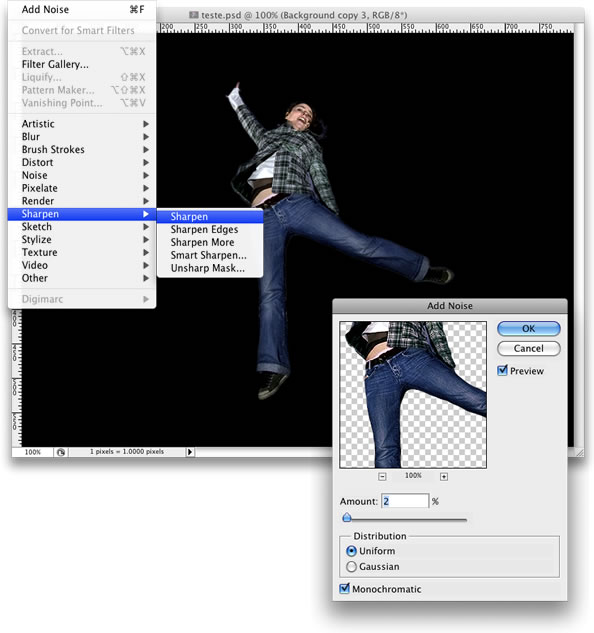Click the document icon next to teste.psd title
This screenshot has height=633, width=594.
(x=194, y=15)
